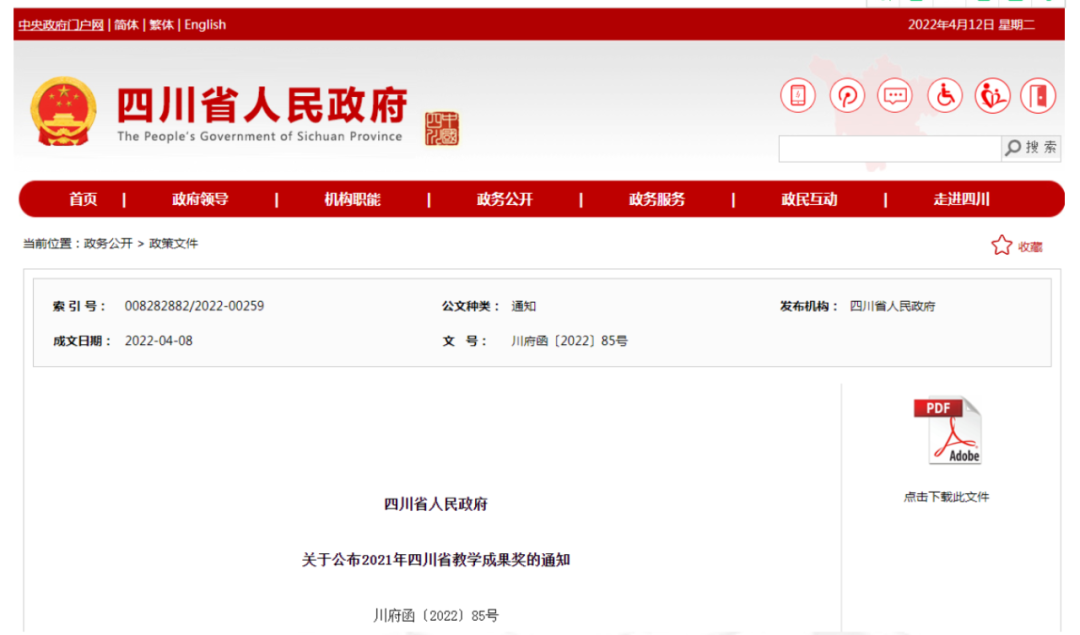The height and width of the screenshot is (635, 1080).
Task: Click the Sichuan government emblem logo
Action: click(x=64, y=112)
